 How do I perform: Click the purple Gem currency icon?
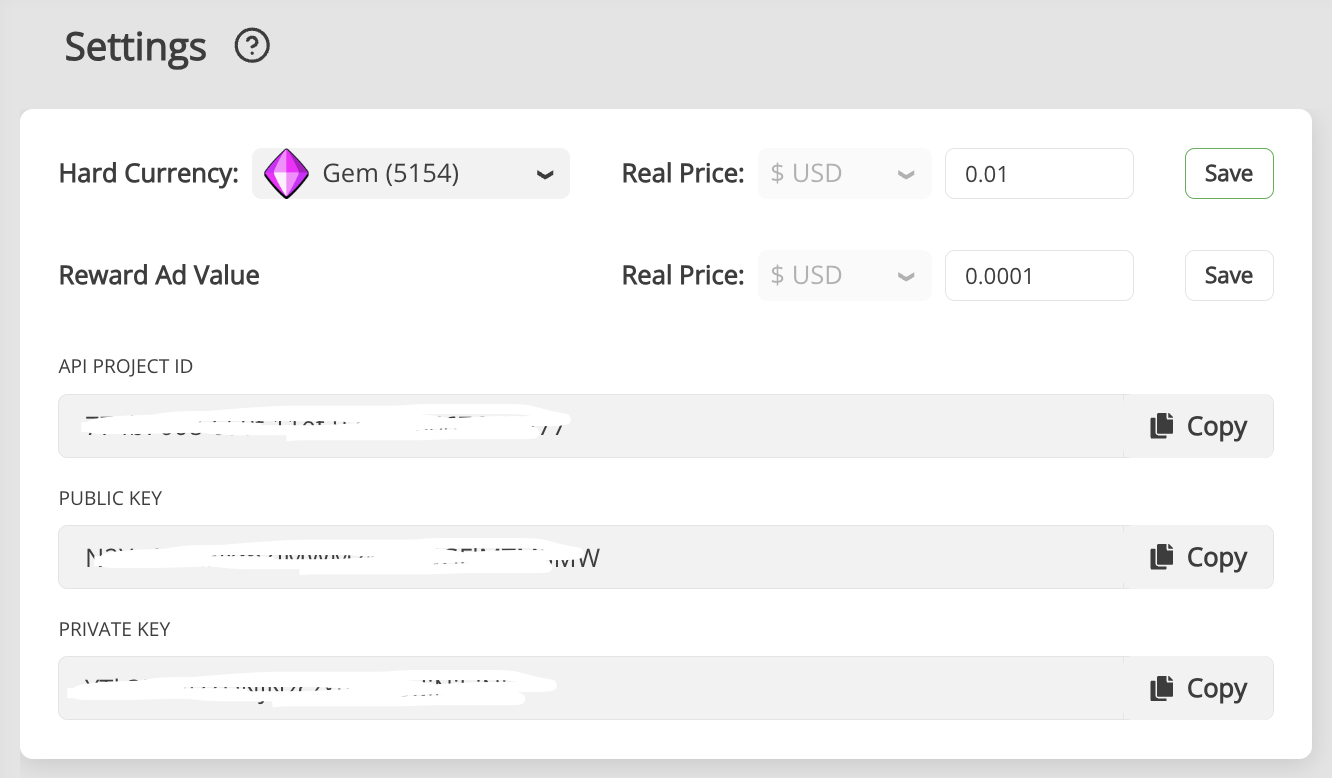click(287, 173)
